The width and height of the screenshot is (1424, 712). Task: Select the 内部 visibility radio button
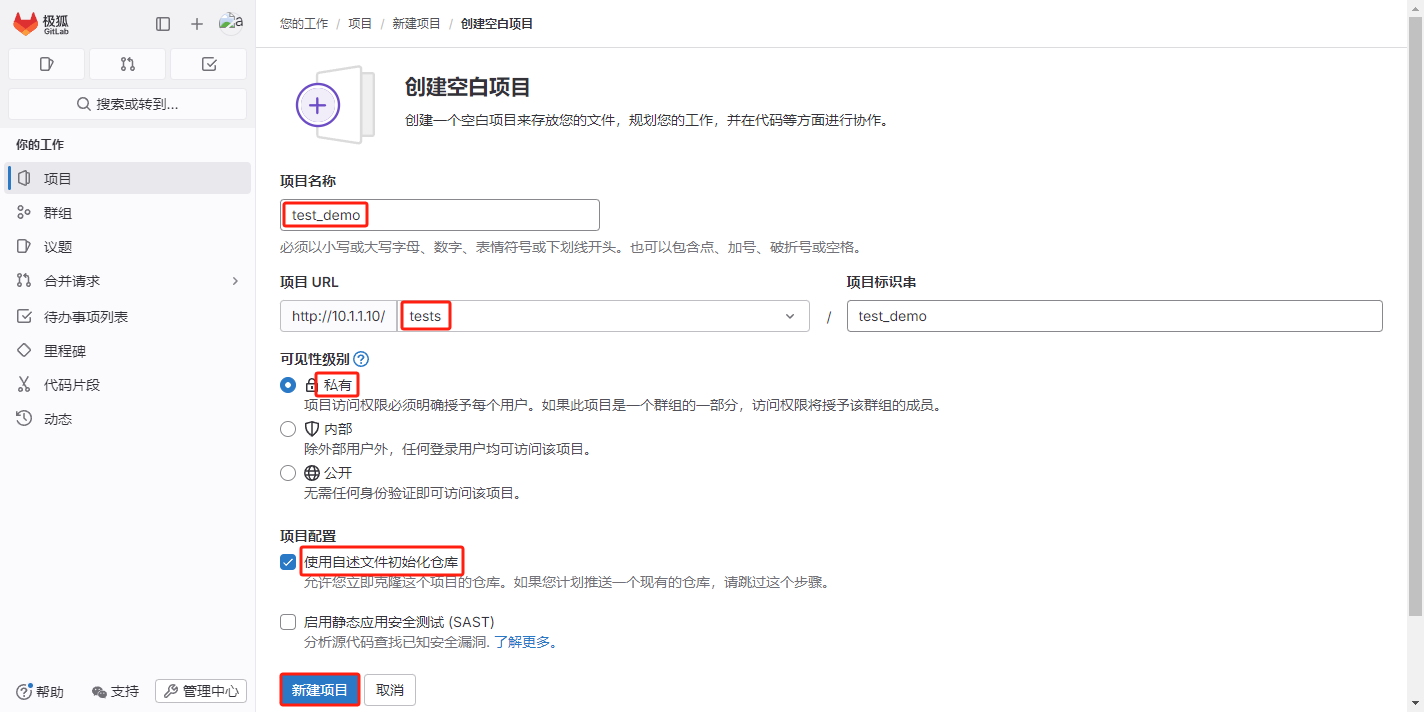coord(288,429)
